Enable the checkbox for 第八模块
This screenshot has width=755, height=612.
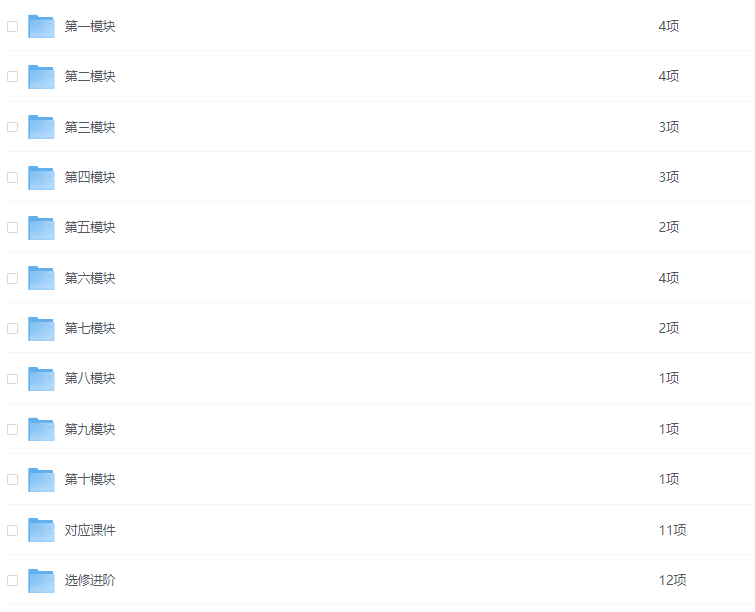pos(13,379)
